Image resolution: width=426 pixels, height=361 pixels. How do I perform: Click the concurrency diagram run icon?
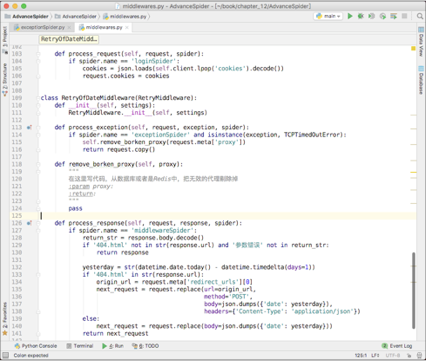click(x=394, y=16)
